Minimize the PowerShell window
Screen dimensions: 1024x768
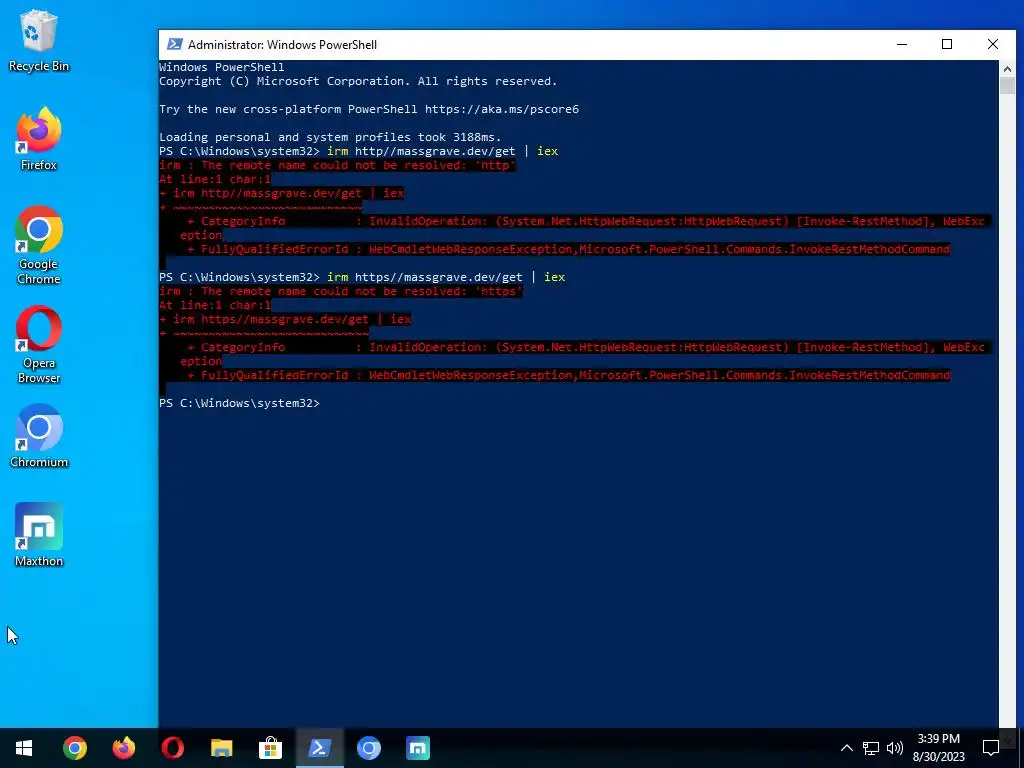(x=902, y=44)
